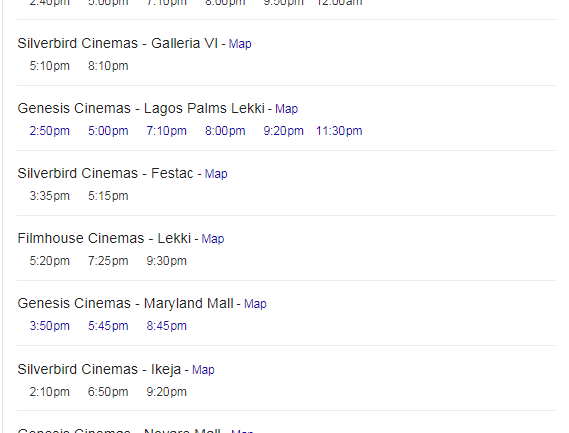Open Map for Silverbird Cinemas Ikeja
The width and height of the screenshot is (569, 433).
[203, 370]
